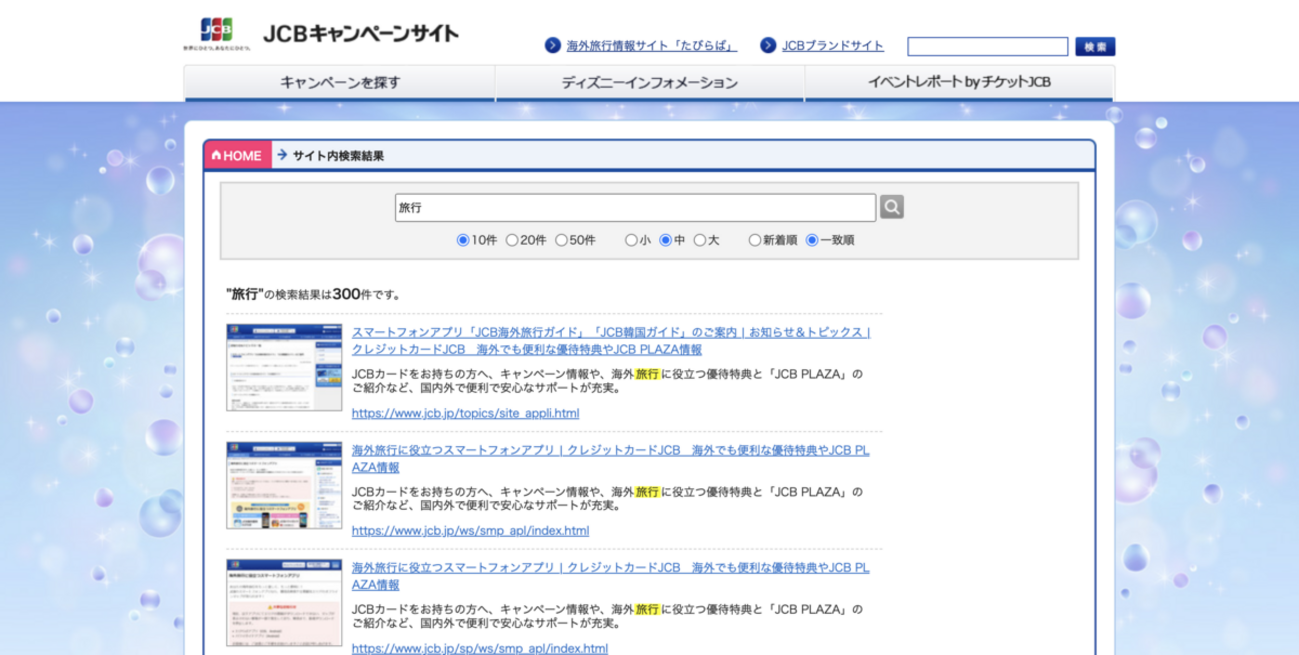
Task: Click the magnifying glass search icon
Action: tap(891, 206)
